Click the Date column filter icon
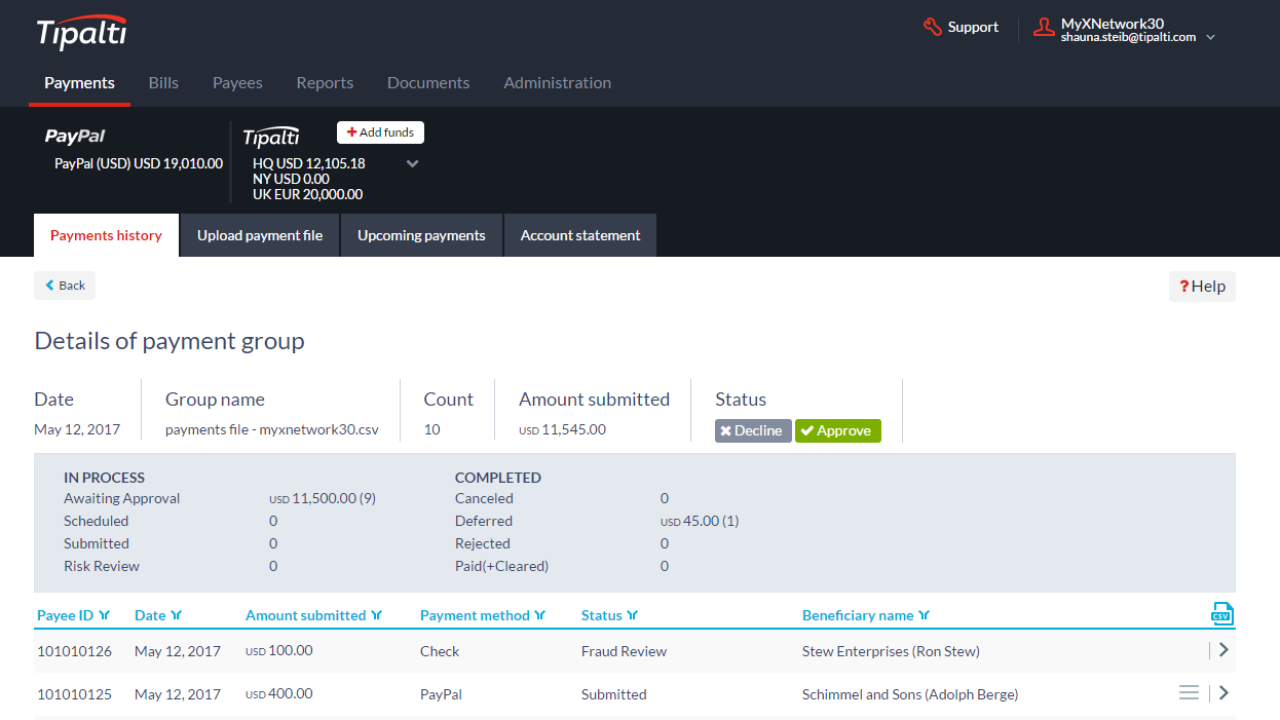The image size is (1280, 720). [x=177, y=616]
